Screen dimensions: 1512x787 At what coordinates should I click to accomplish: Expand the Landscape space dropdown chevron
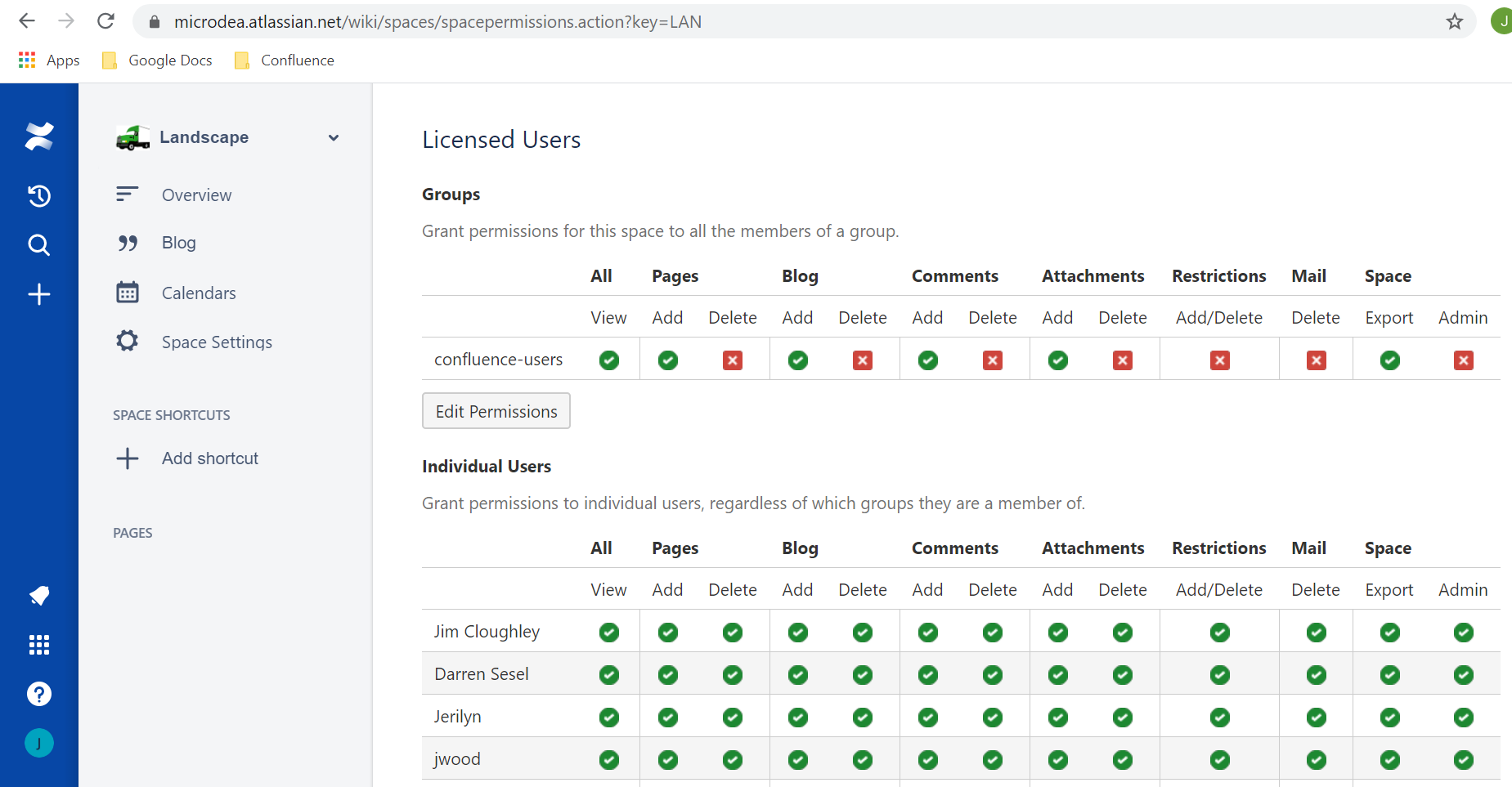pyautogui.click(x=334, y=137)
